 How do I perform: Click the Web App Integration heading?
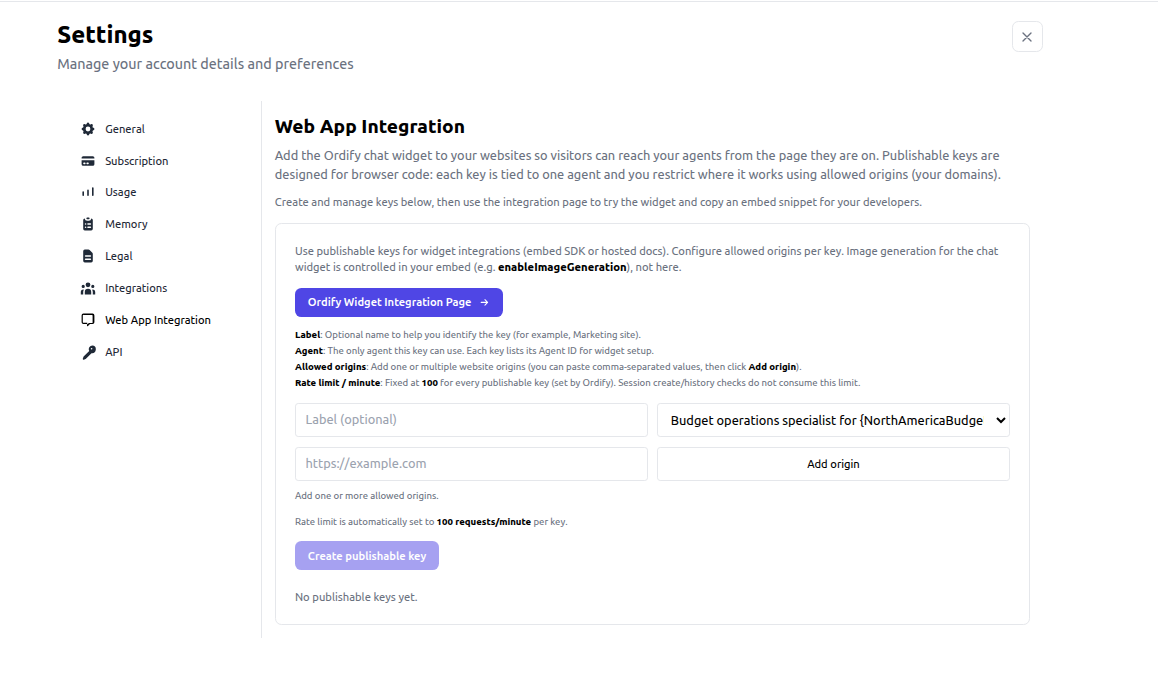pos(369,127)
